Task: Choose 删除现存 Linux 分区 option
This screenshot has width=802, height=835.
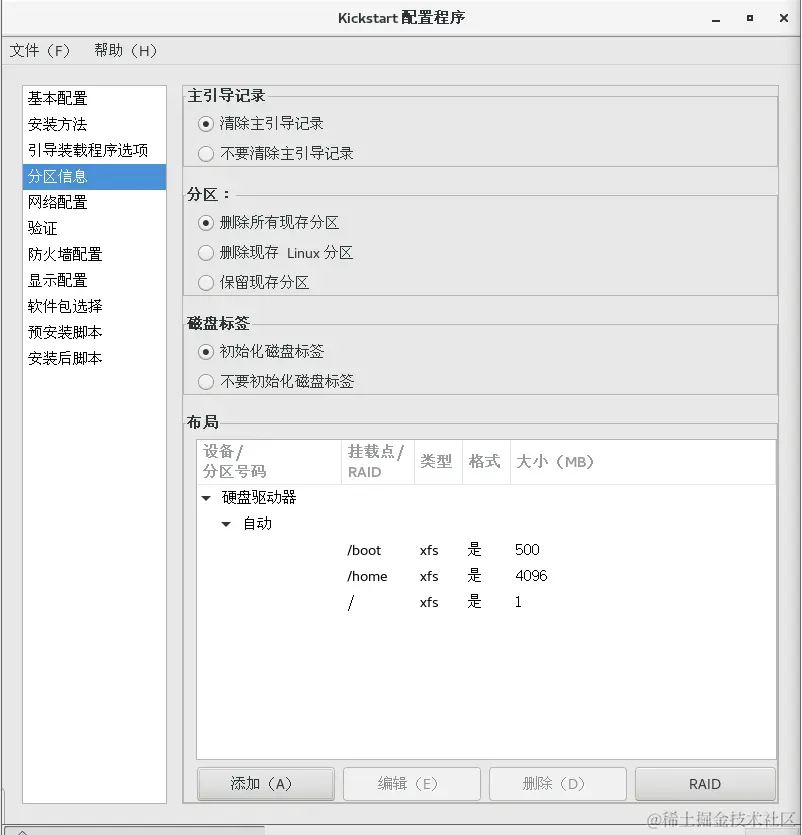Action: coord(206,253)
